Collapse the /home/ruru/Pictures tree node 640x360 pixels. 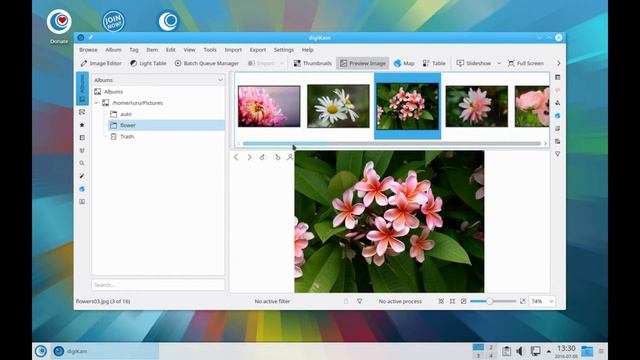97,103
